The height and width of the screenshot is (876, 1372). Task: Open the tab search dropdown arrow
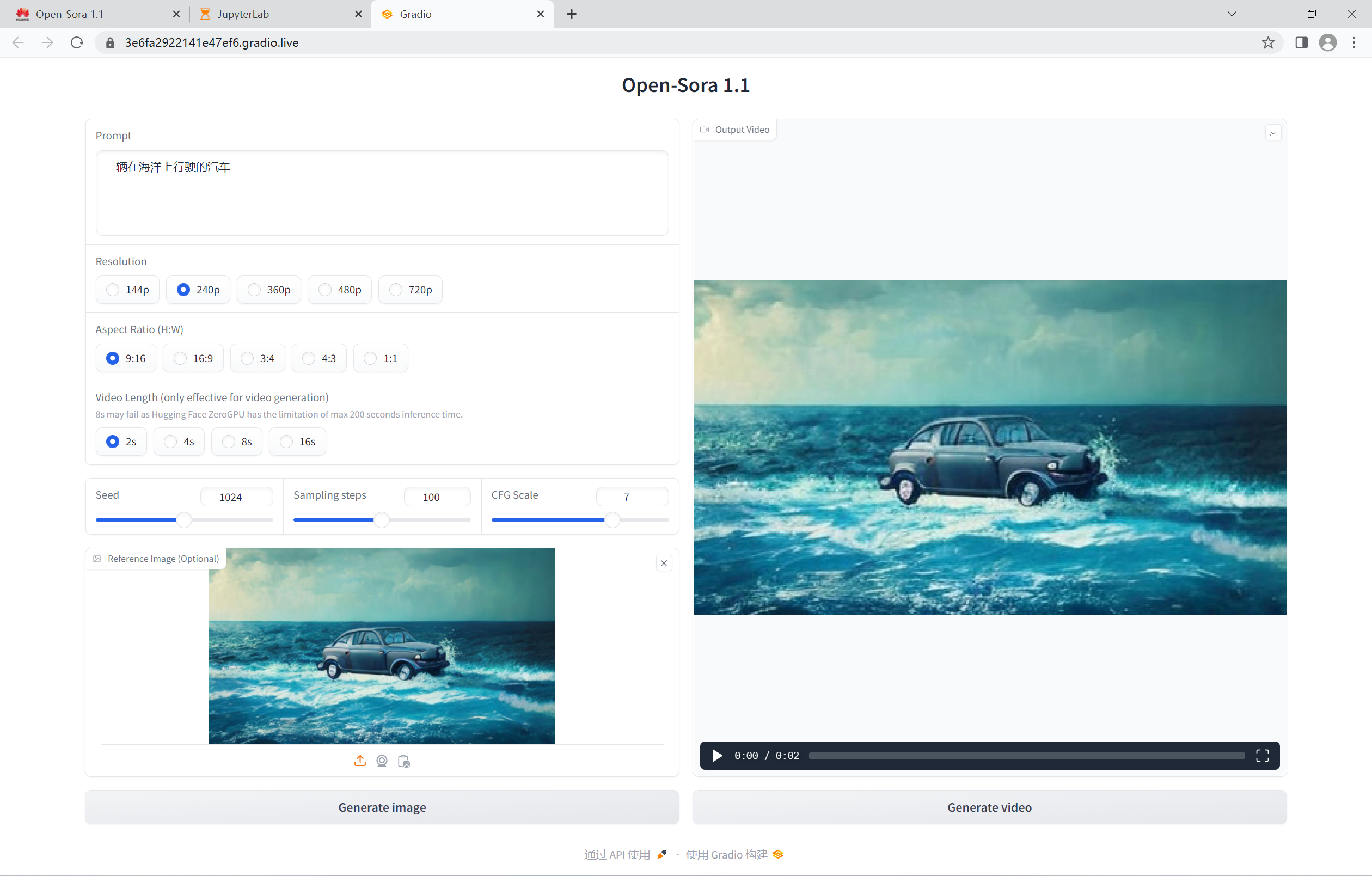pos(1232,14)
